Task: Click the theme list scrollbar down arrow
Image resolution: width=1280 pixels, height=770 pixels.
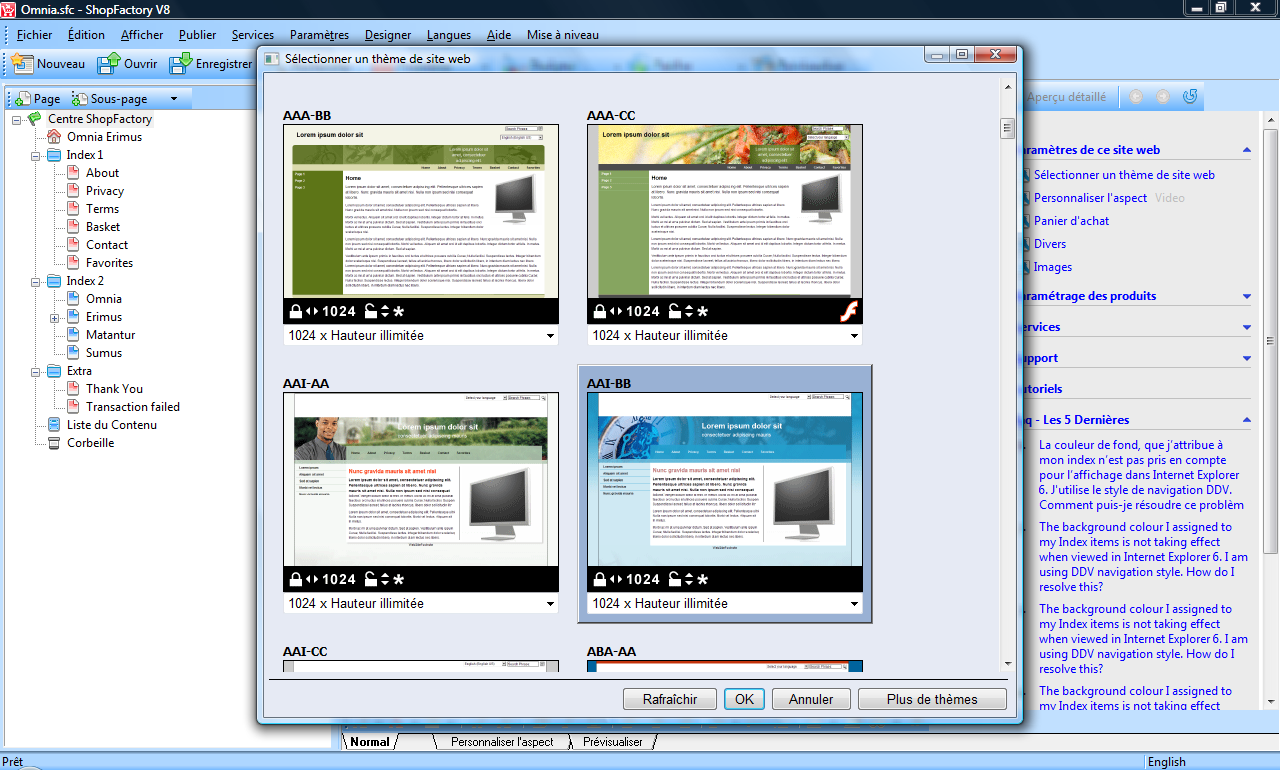Action: [1007, 663]
